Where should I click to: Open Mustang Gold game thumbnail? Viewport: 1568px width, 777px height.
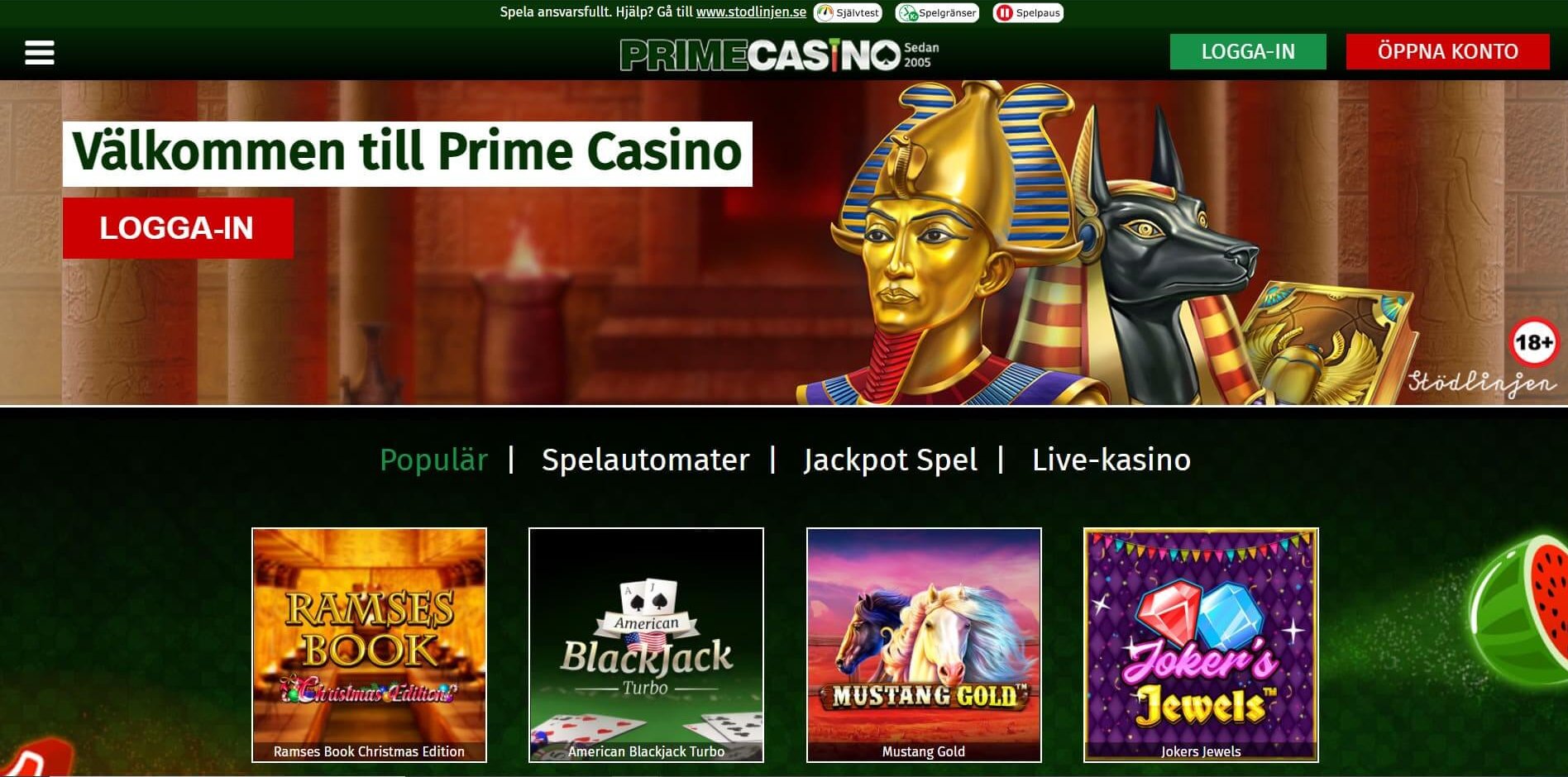(x=924, y=645)
